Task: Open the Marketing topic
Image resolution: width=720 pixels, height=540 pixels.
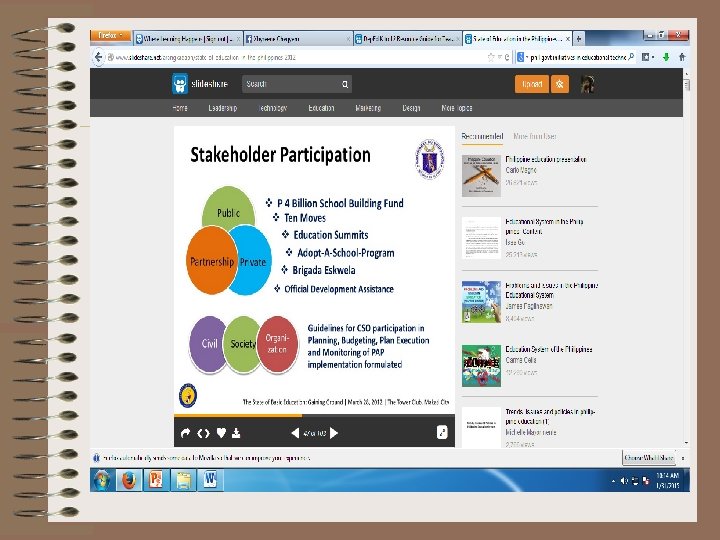Action: (368, 108)
